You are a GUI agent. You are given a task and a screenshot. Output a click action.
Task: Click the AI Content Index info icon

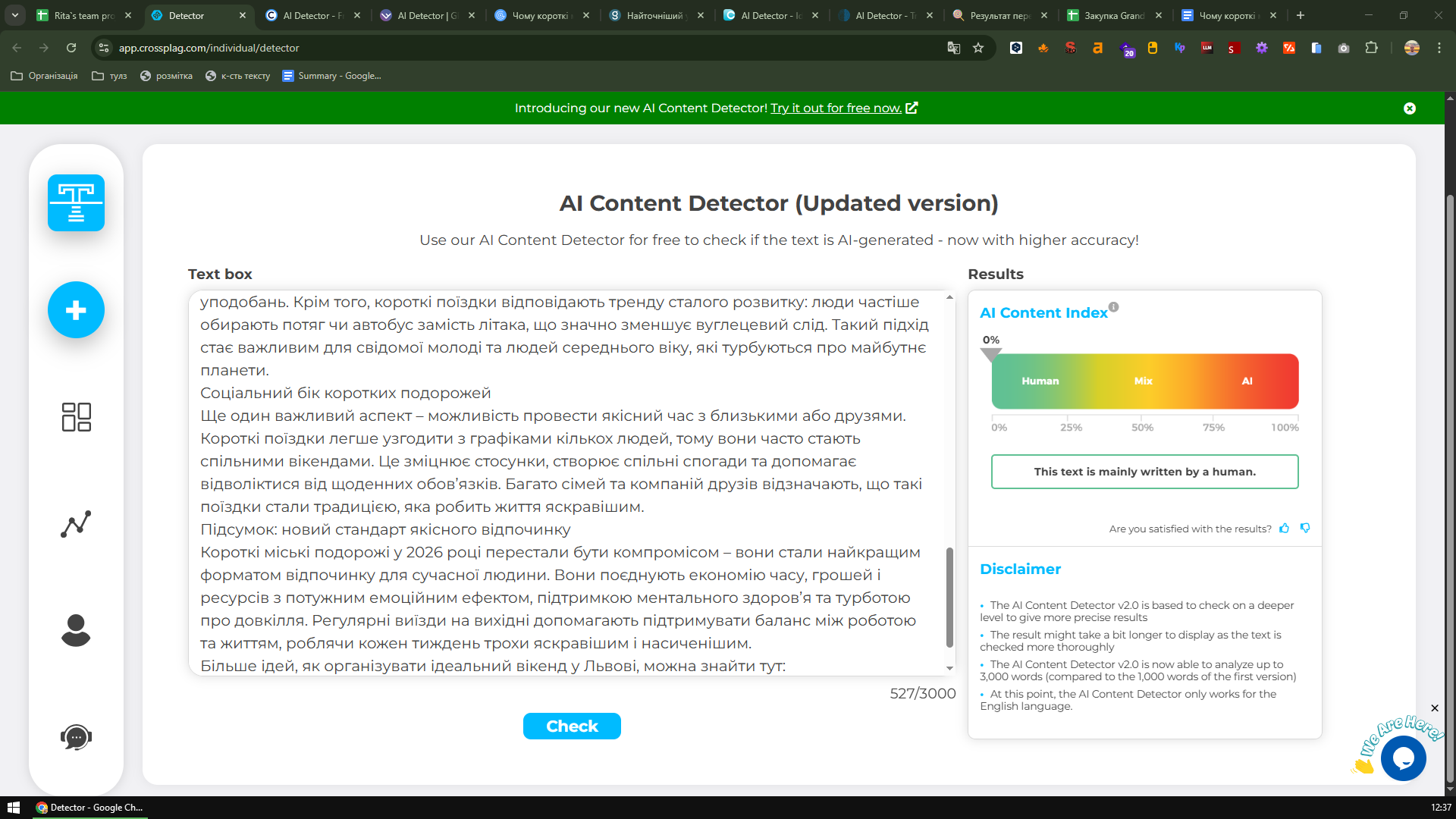click(x=1113, y=307)
